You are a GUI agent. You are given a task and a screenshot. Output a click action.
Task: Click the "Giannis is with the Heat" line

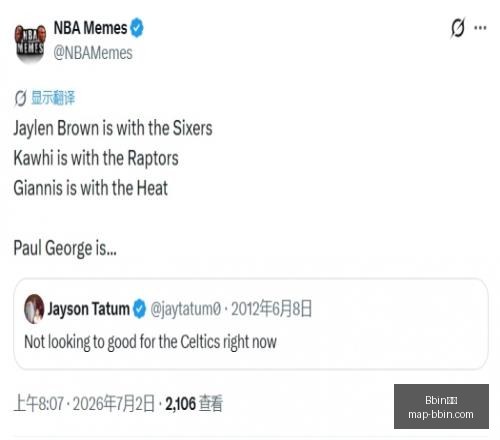pyautogui.click(x=90, y=188)
